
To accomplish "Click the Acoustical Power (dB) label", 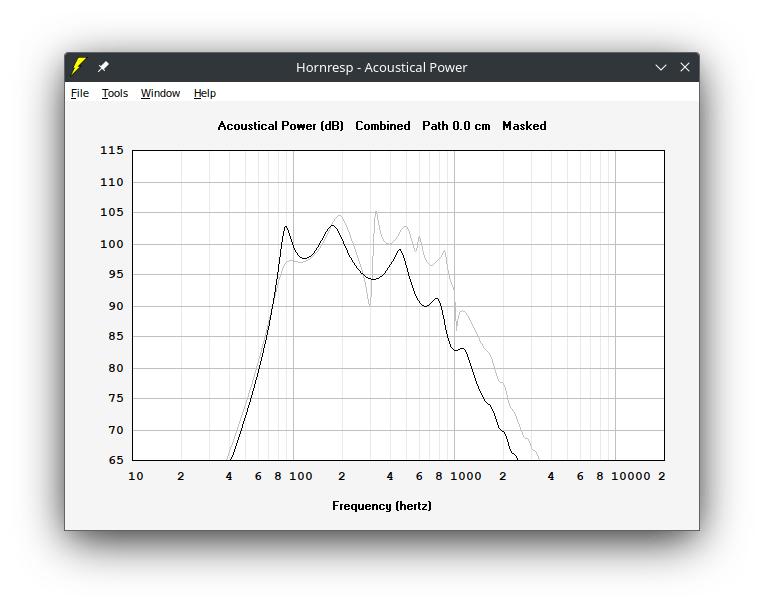I will 281,126.
